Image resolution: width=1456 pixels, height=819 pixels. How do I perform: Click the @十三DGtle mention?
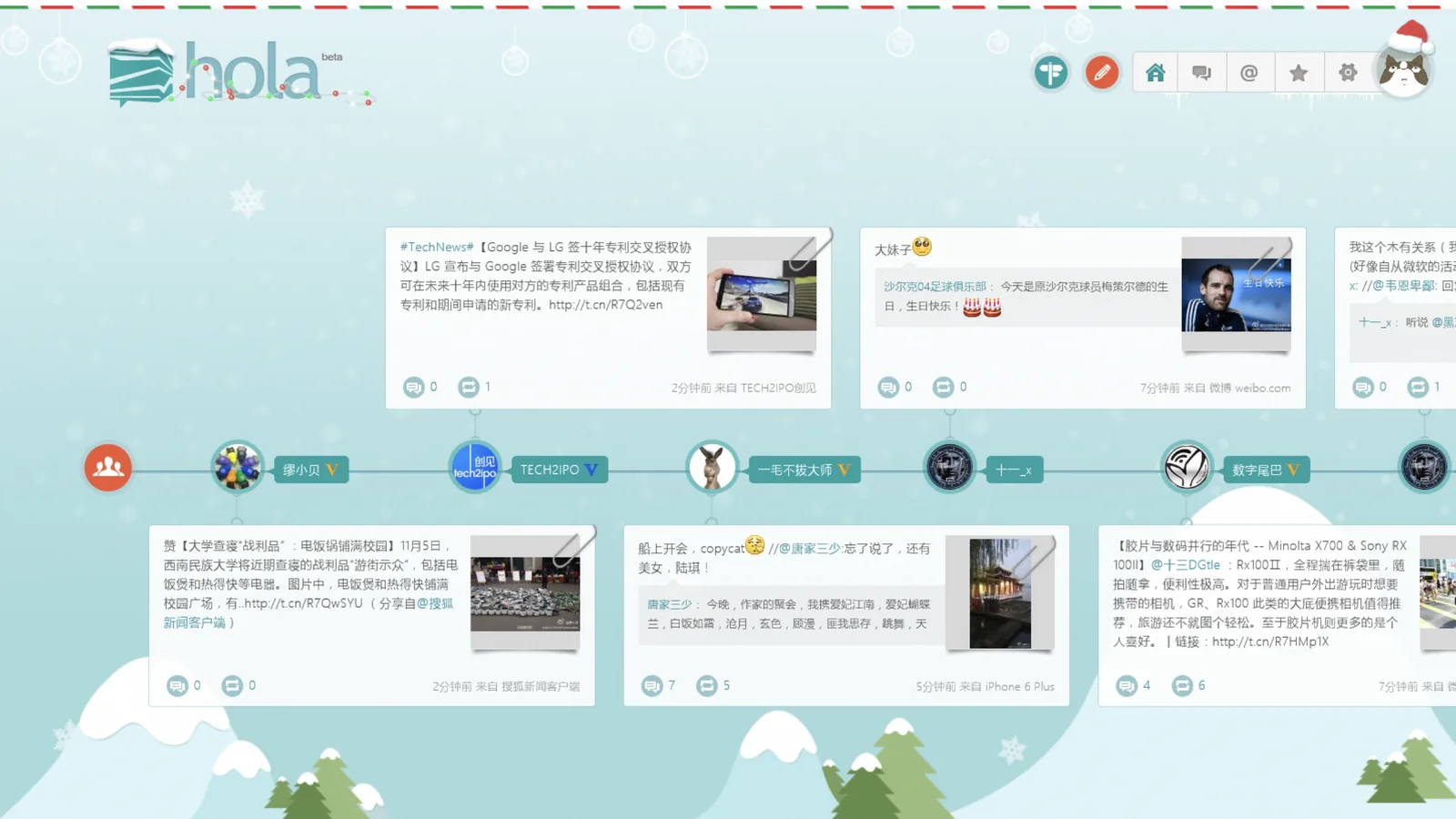(1186, 565)
